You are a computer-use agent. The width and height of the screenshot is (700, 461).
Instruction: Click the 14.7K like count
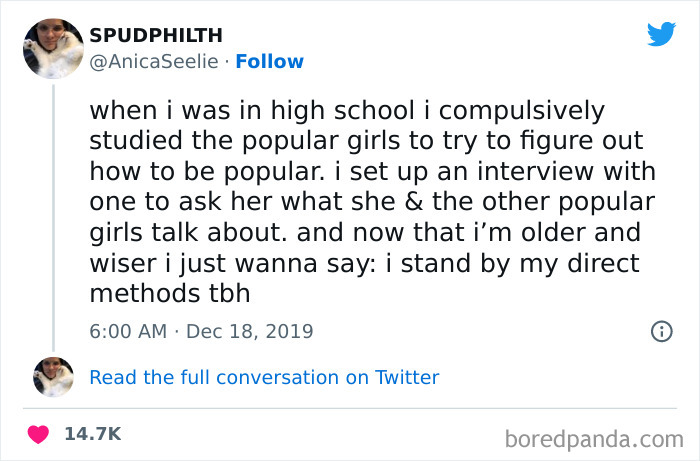93,434
